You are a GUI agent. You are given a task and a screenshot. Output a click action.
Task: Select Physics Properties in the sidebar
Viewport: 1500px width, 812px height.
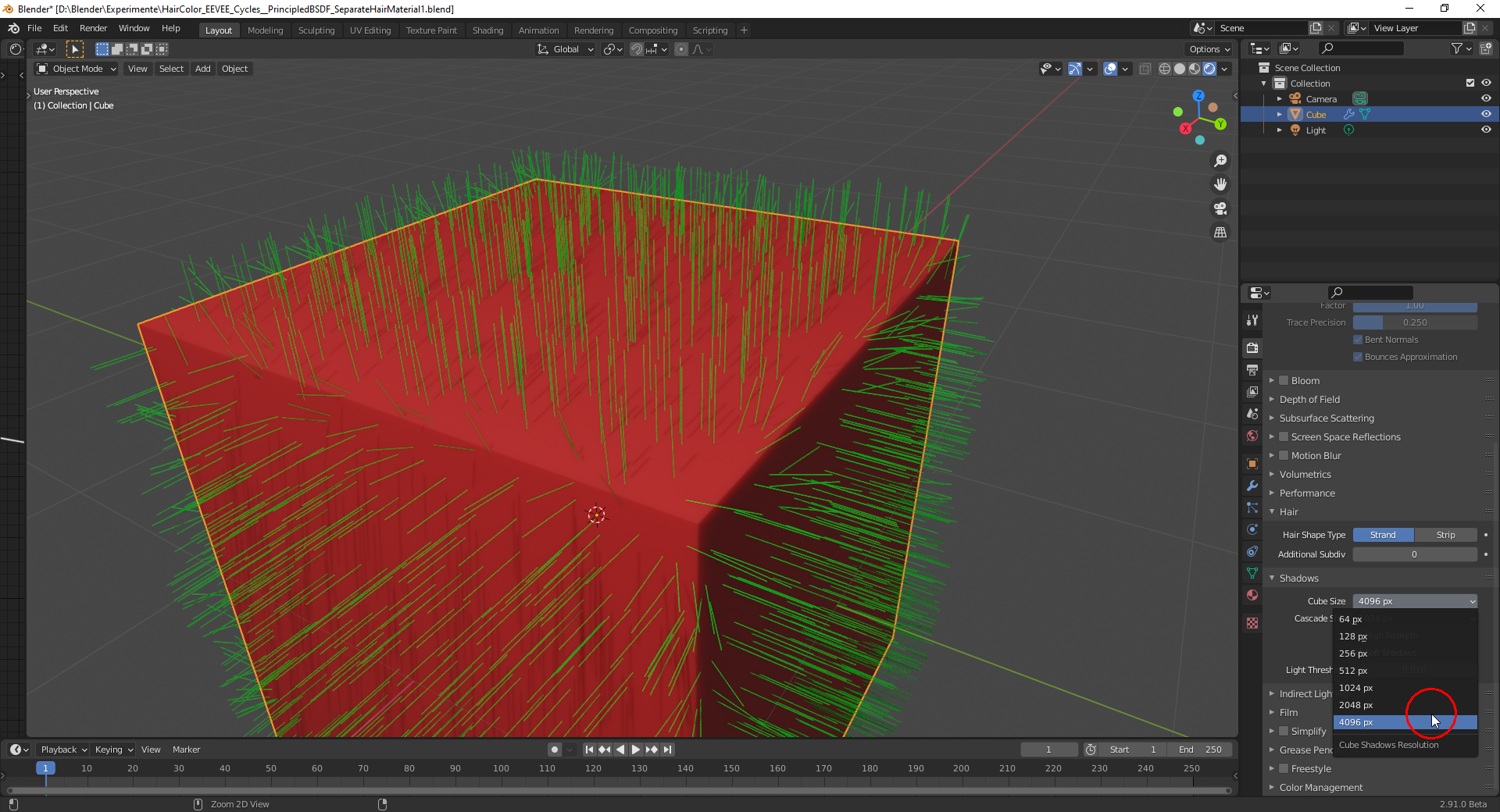(1252, 530)
